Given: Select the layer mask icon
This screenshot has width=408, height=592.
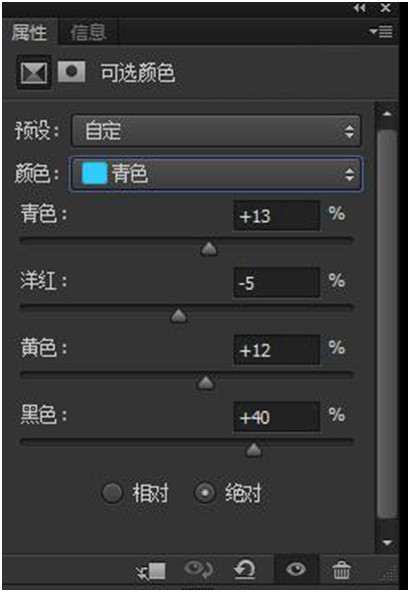Looking at the screenshot, I should point(71,72).
